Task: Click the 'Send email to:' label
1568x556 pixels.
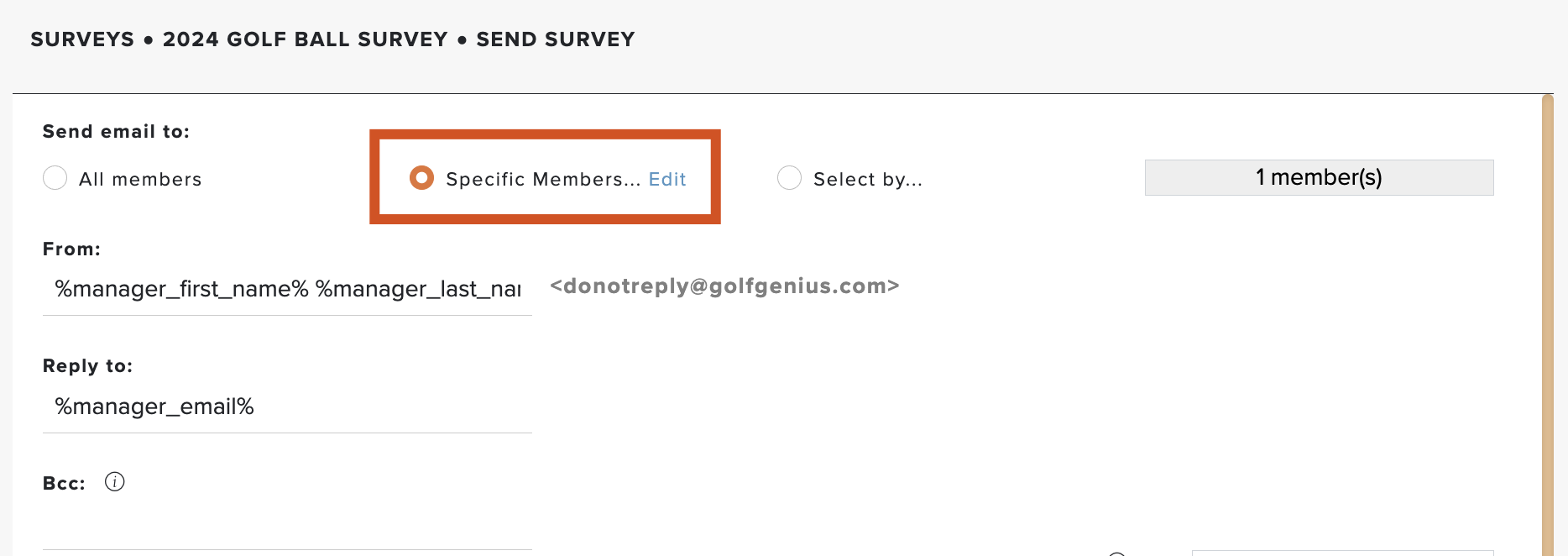Action: tap(116, 131)
